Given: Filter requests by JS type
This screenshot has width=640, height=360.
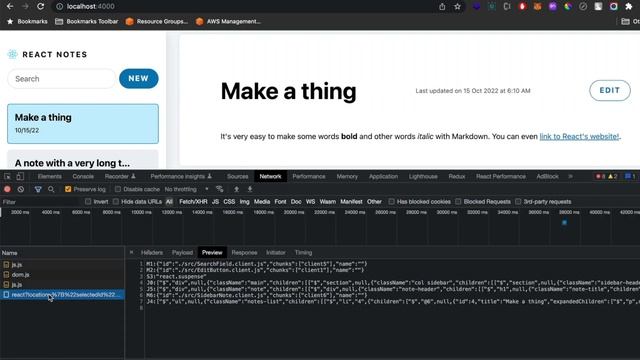Looking at the screenshot, I should [x=215, y=202].
